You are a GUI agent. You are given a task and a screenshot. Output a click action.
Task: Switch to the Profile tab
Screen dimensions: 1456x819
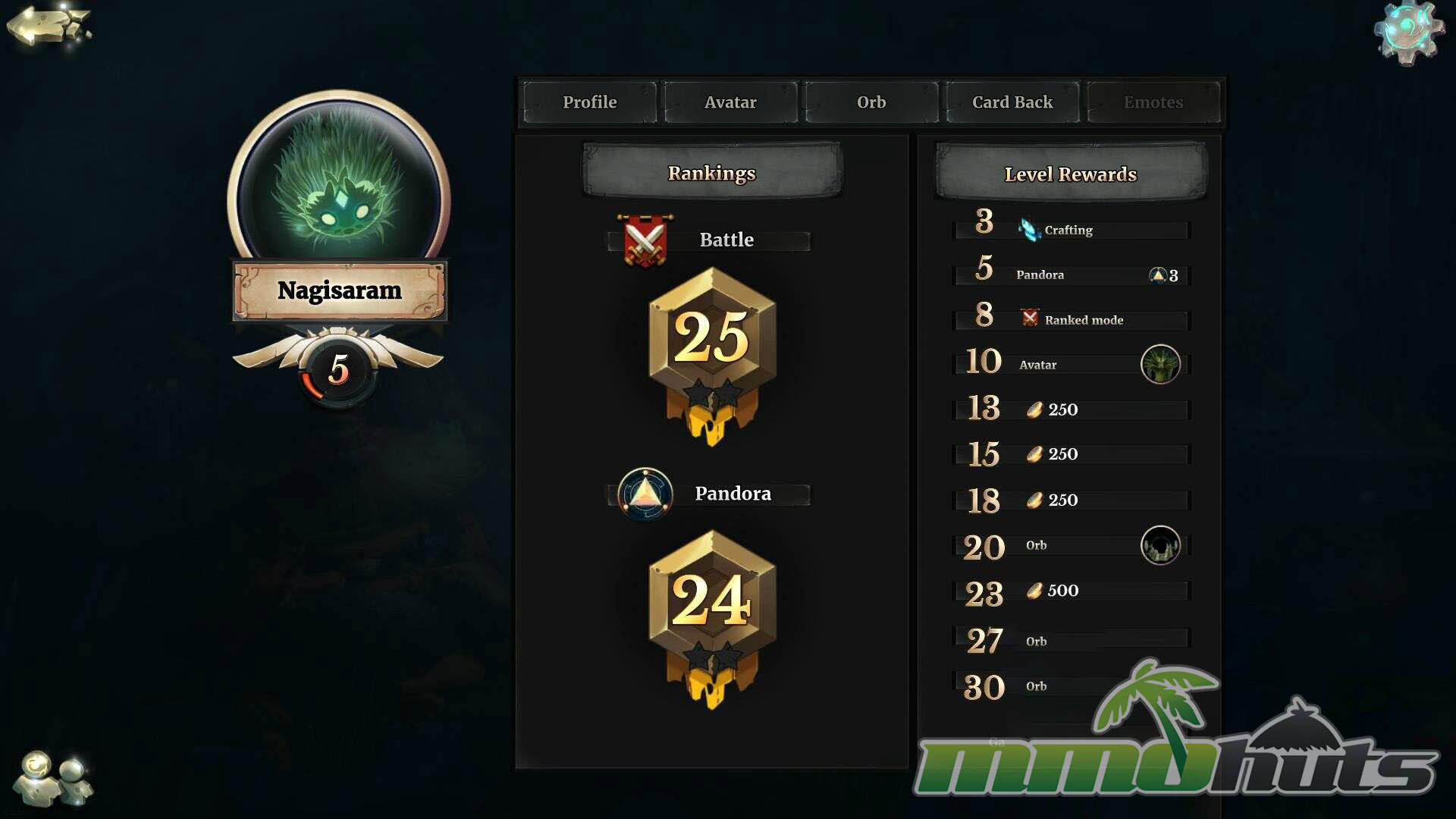coord(589,102)
